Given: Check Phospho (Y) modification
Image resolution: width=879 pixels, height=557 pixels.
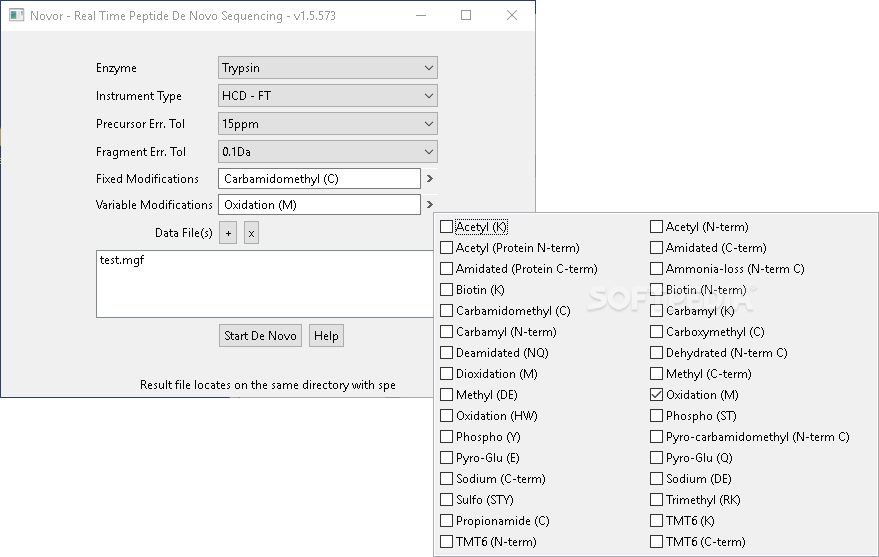Looking at the screenshot, I should coord(446,437).
